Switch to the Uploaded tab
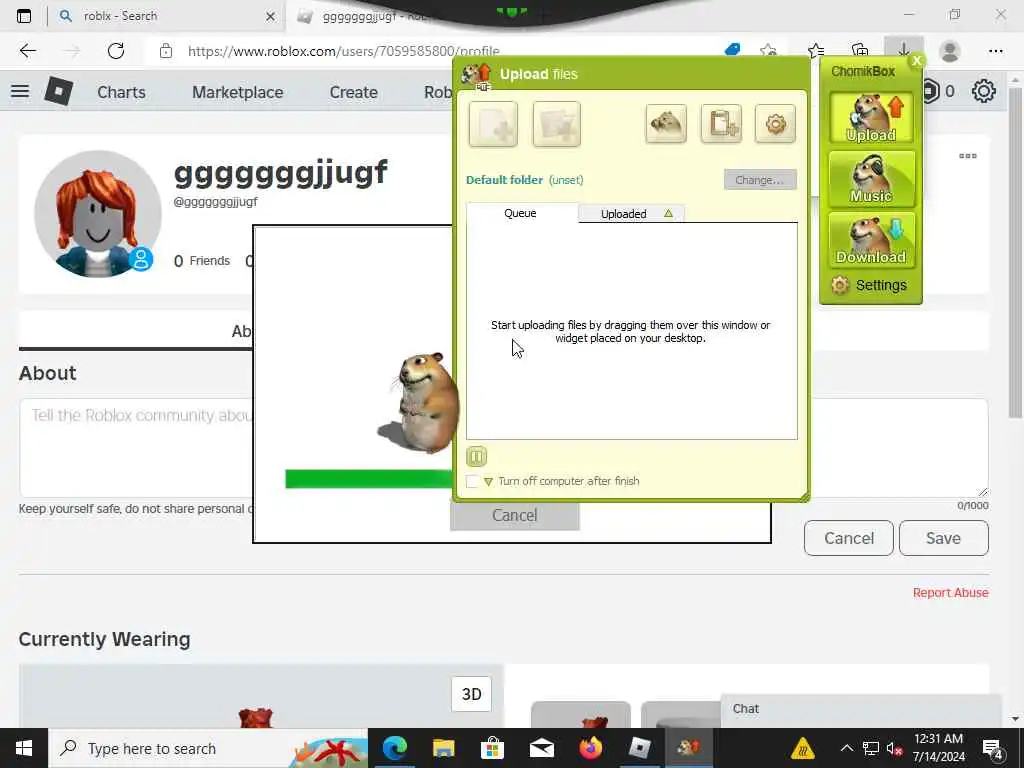 pos(632,214)
